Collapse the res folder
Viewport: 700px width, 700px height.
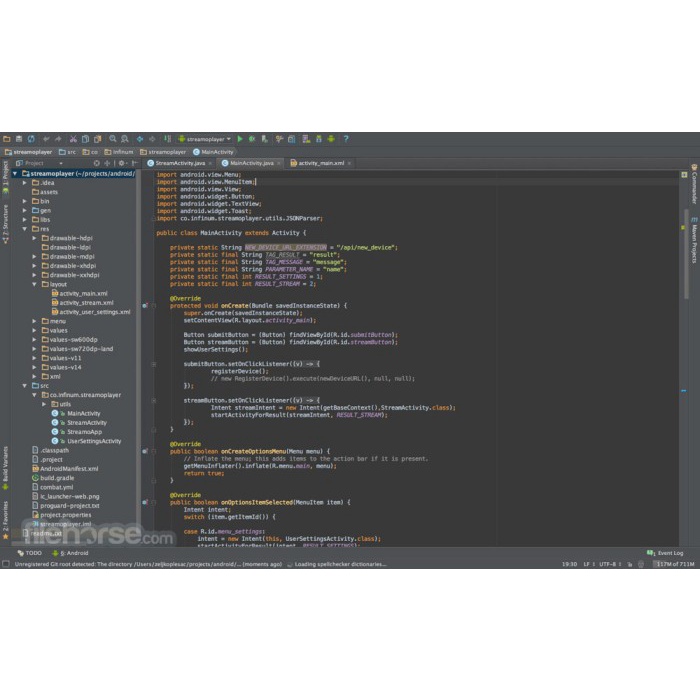click(25, 229)
